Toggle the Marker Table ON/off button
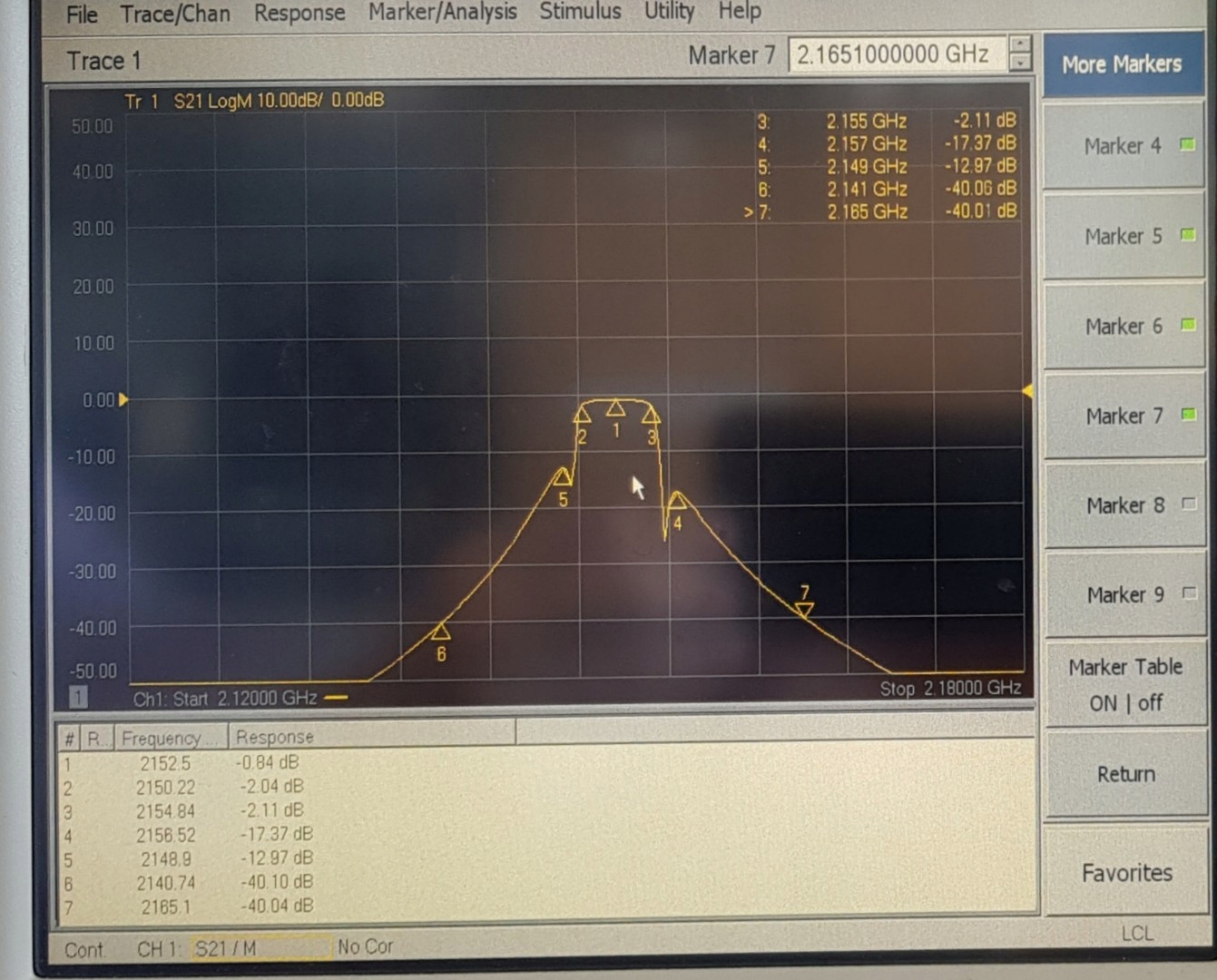This screenshot has width=1217, height=980. pos(1125,684)
